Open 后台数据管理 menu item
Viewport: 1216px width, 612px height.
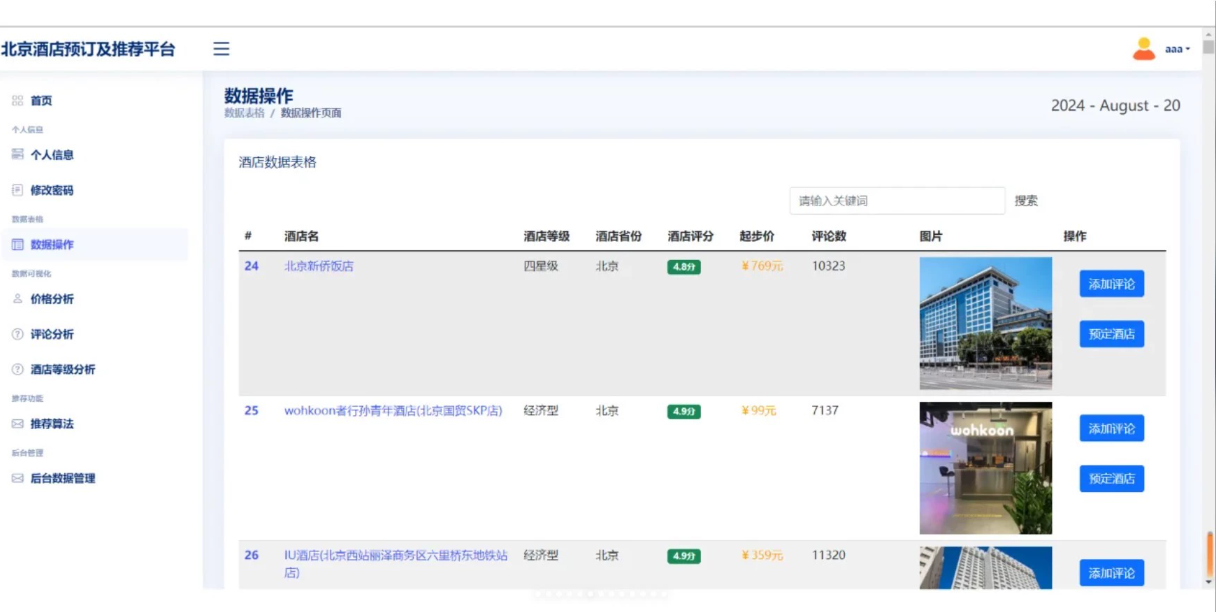coord(63,479)
